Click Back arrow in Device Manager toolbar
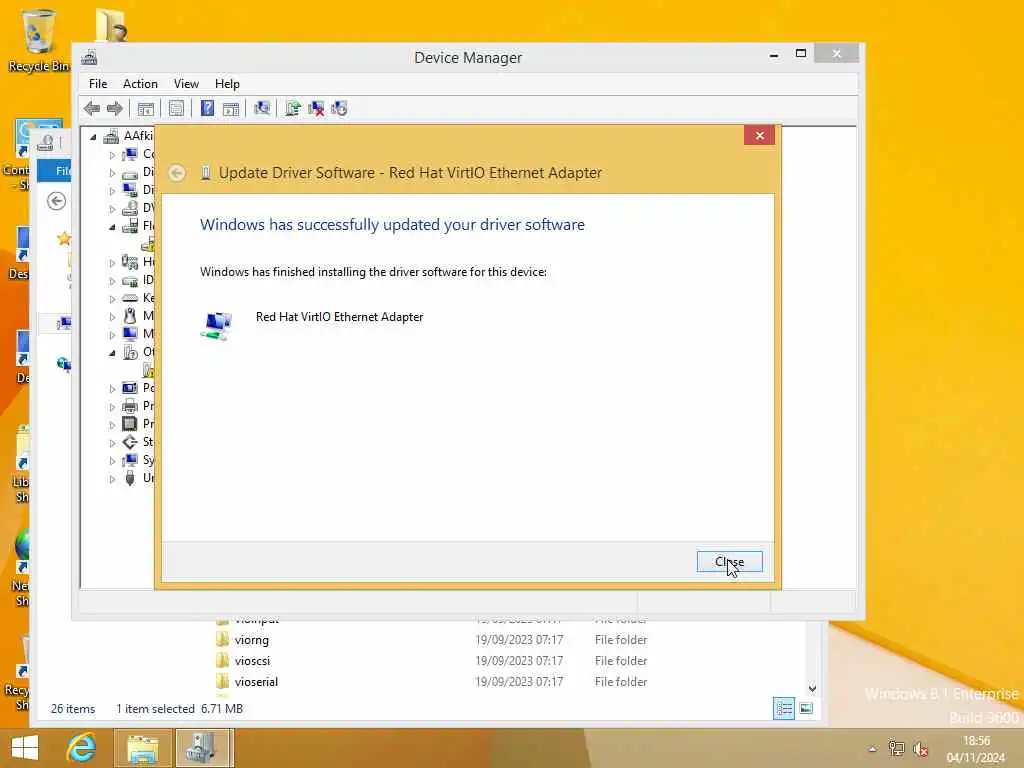 point(92,108)
